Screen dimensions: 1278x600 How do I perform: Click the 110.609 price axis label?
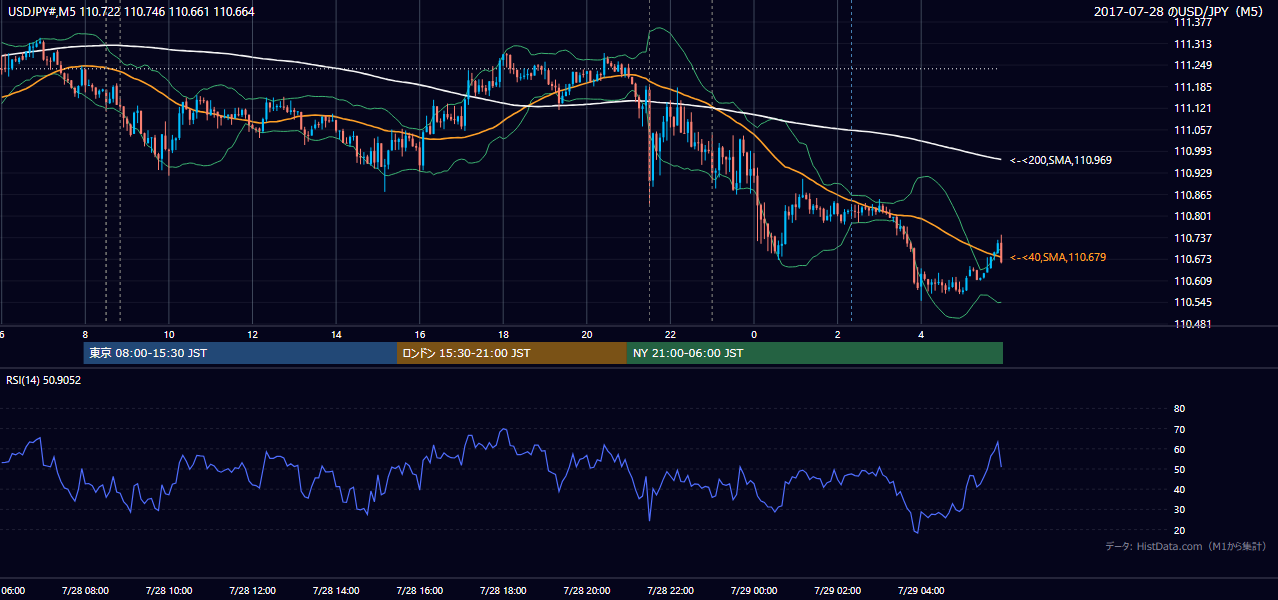coord(1193,281)
